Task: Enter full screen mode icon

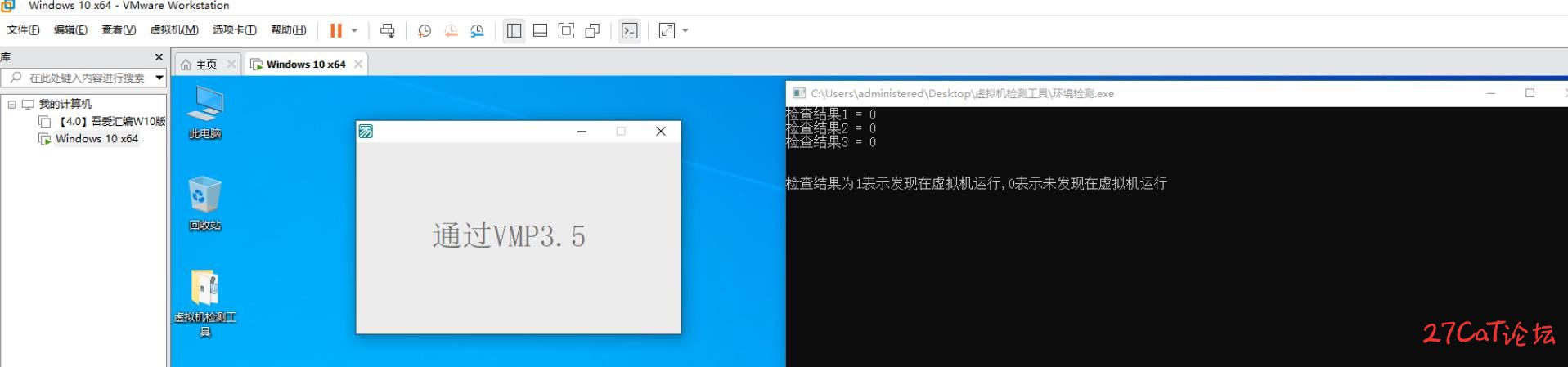Action: click(566, 30)
